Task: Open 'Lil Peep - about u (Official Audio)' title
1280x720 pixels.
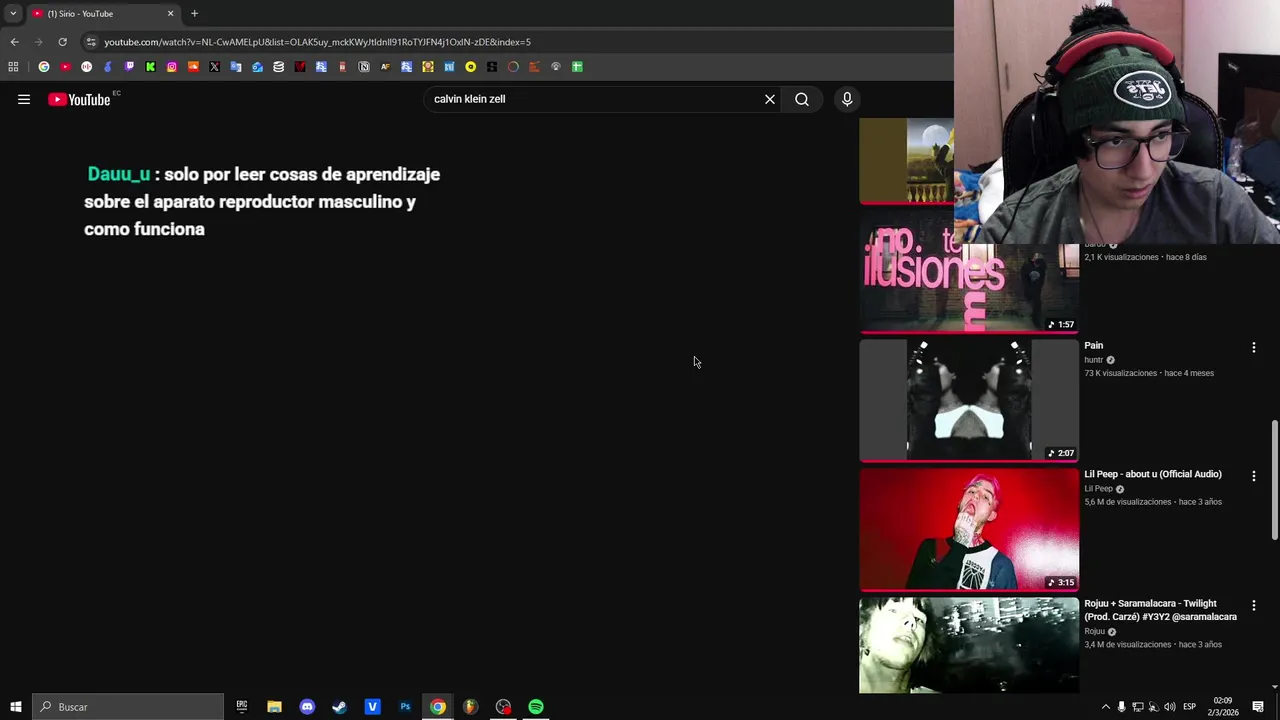Action: pyautogui.click(x=1153, y=474)
